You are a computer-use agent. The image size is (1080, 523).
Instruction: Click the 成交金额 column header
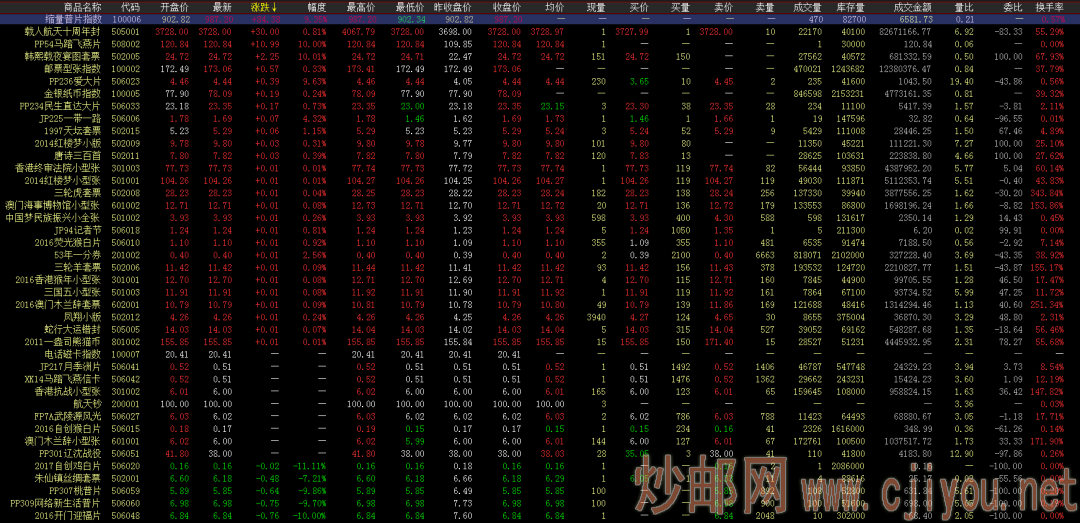[910, 7]
